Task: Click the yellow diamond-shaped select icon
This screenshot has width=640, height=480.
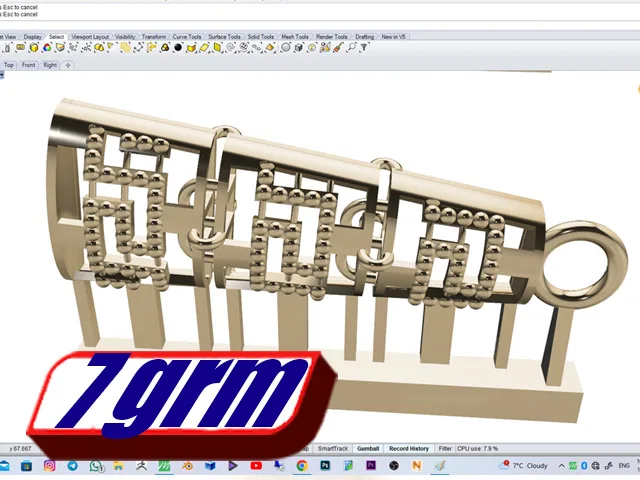Action: (x=269, y=48)
